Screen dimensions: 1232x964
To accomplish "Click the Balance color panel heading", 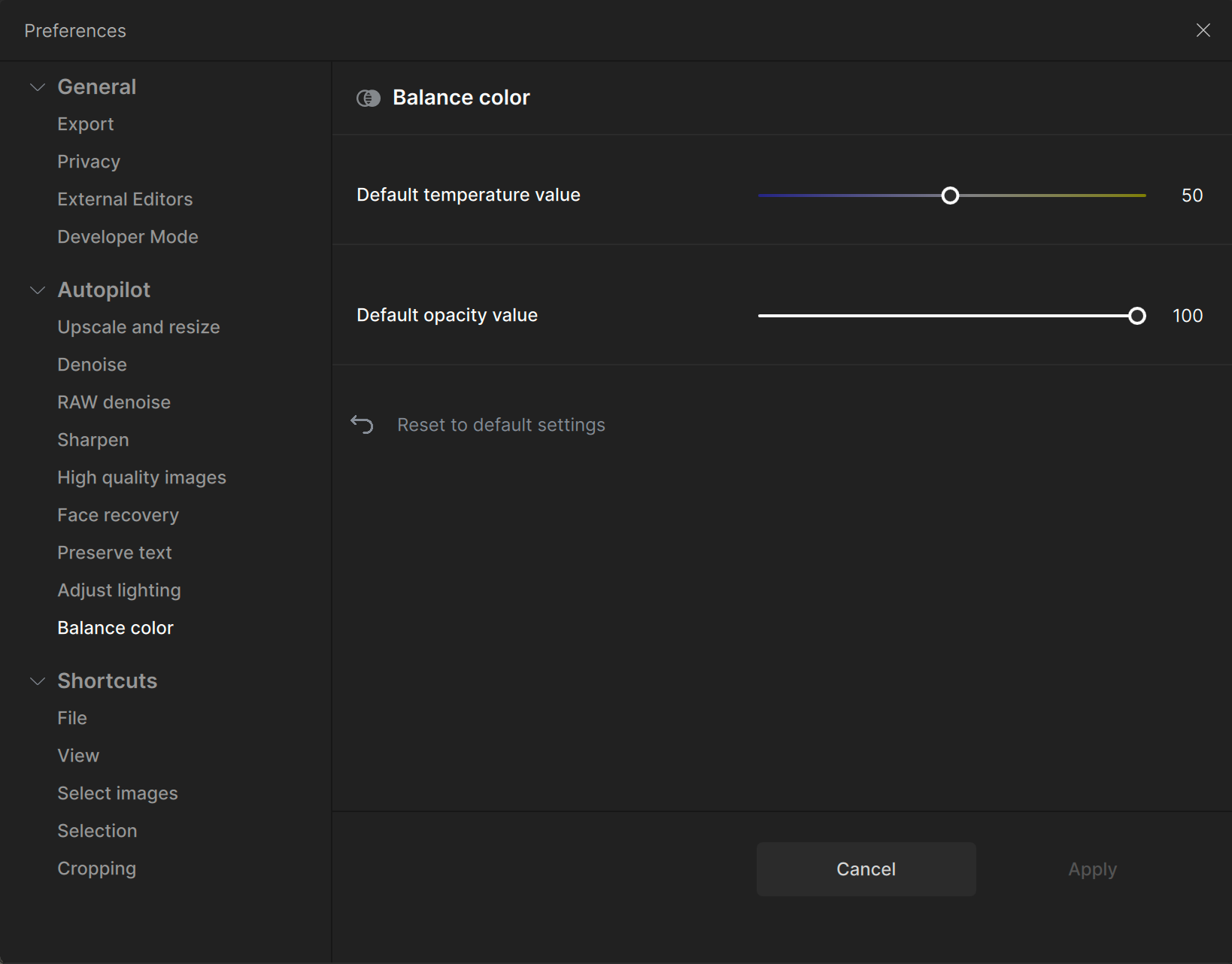I will coord(461,98).
